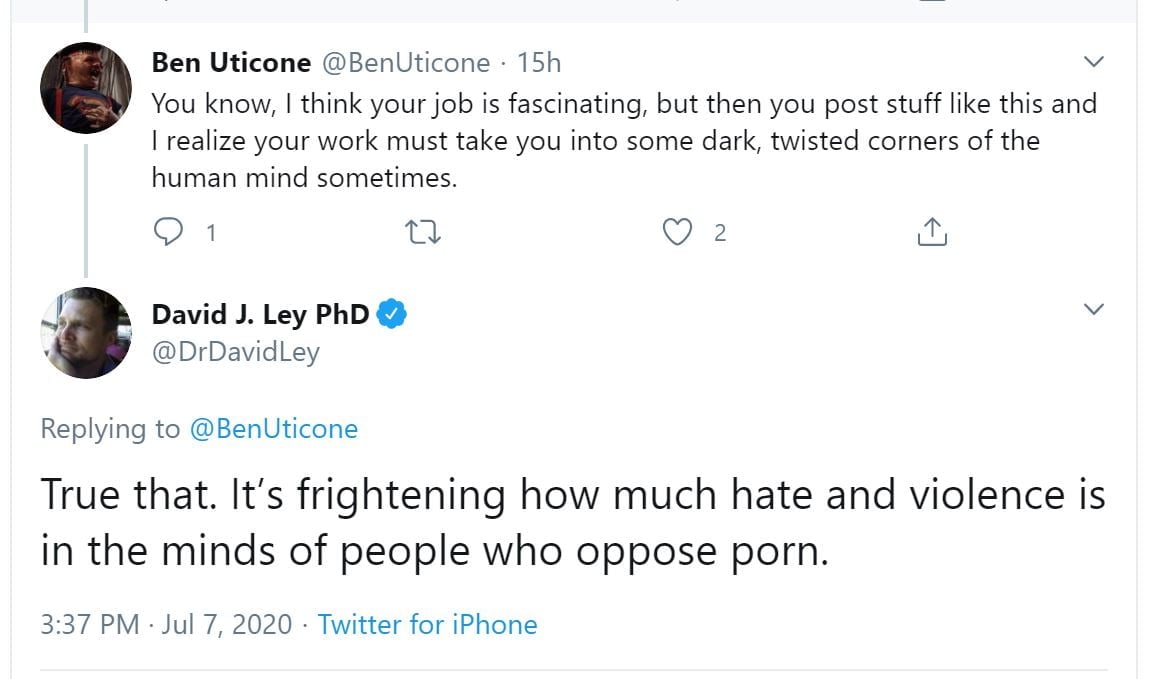Click the reply icon on Ben Uticone's tweet

167,233
